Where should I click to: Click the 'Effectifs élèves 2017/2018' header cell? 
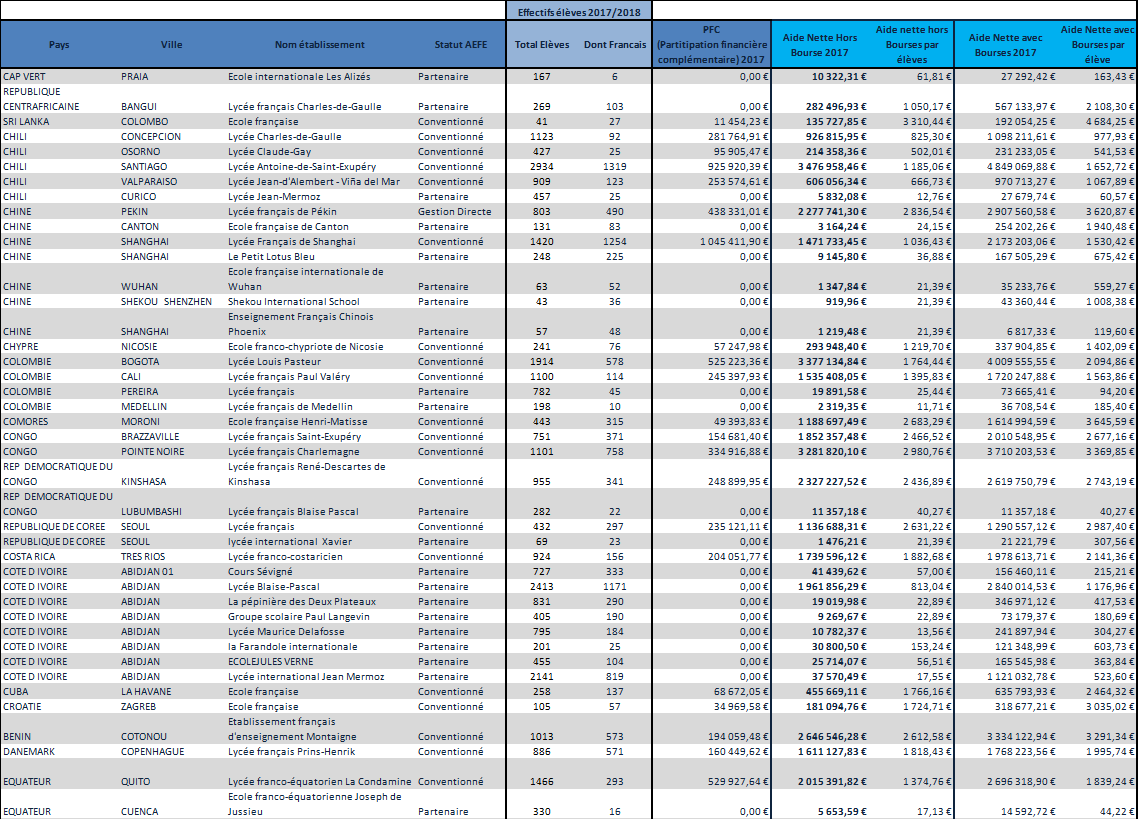(x=579, y=11)
